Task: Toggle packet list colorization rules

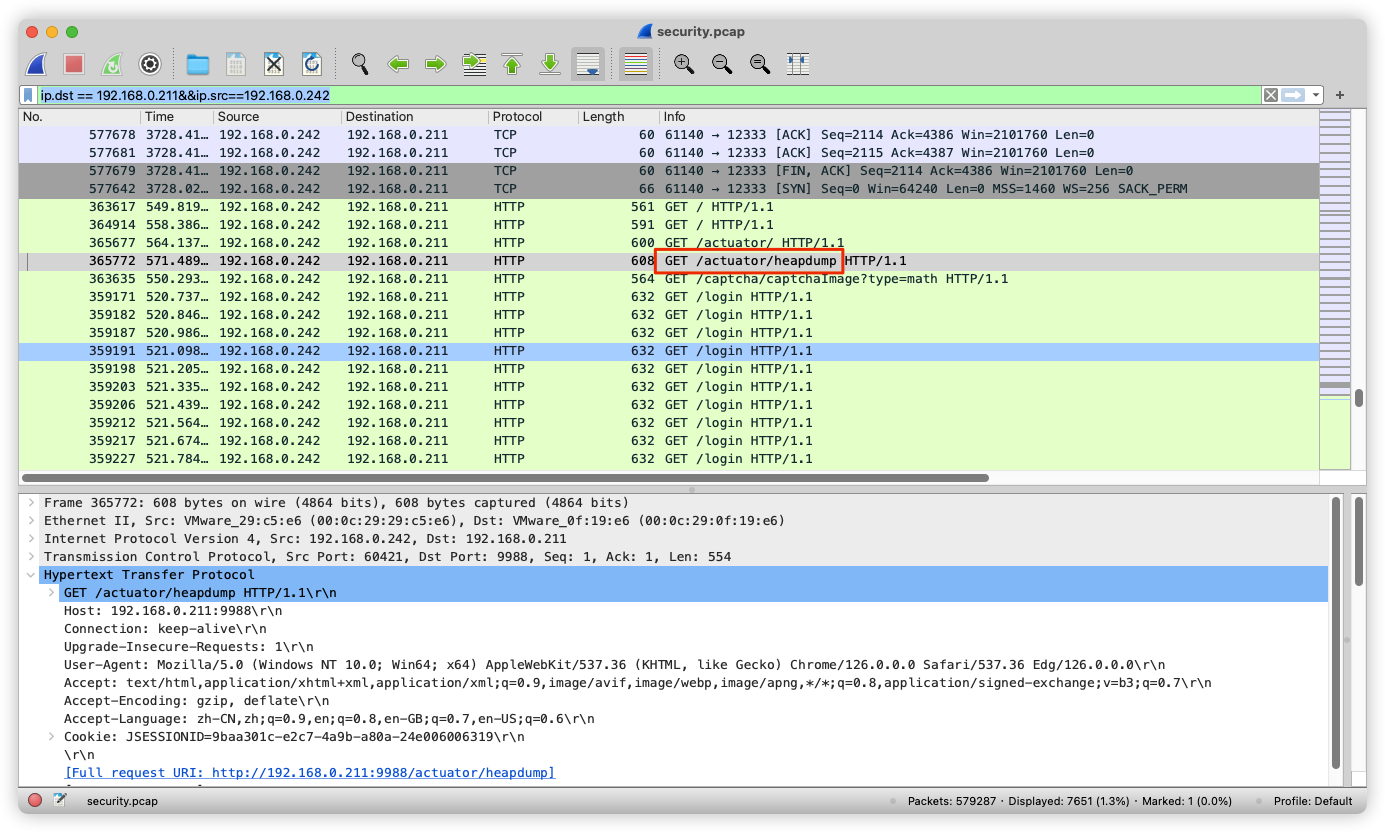Action: pyautogui.click(x=636, y=65)
